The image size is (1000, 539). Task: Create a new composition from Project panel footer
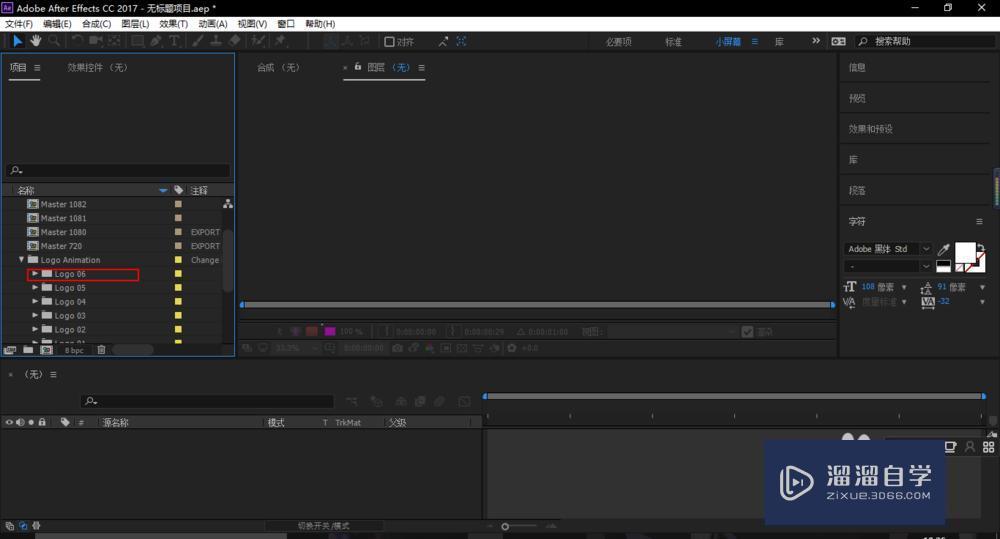47,350
